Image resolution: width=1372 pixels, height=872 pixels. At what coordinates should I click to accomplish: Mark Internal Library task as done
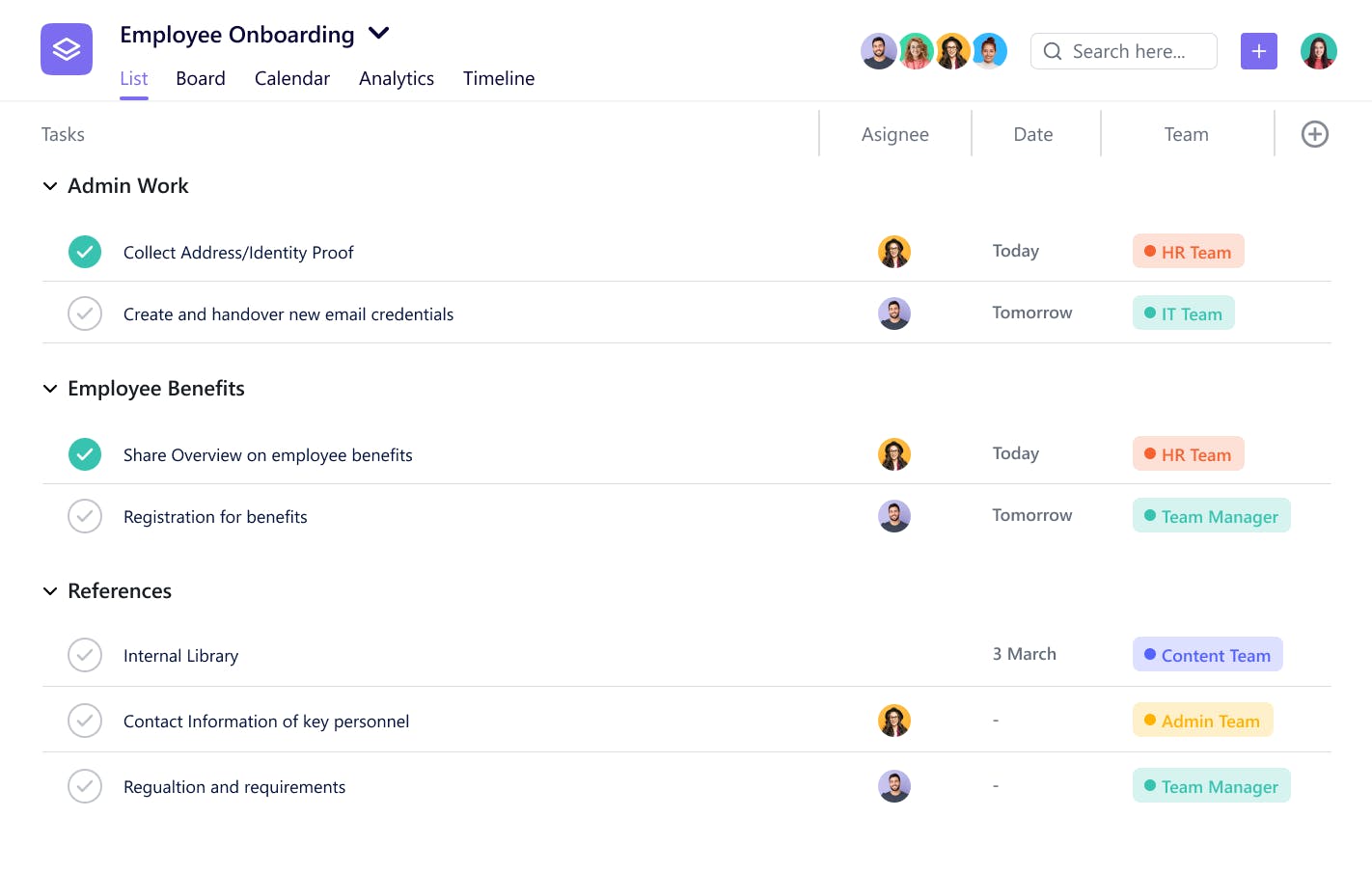pyautogui.click(x=85, y=655)
